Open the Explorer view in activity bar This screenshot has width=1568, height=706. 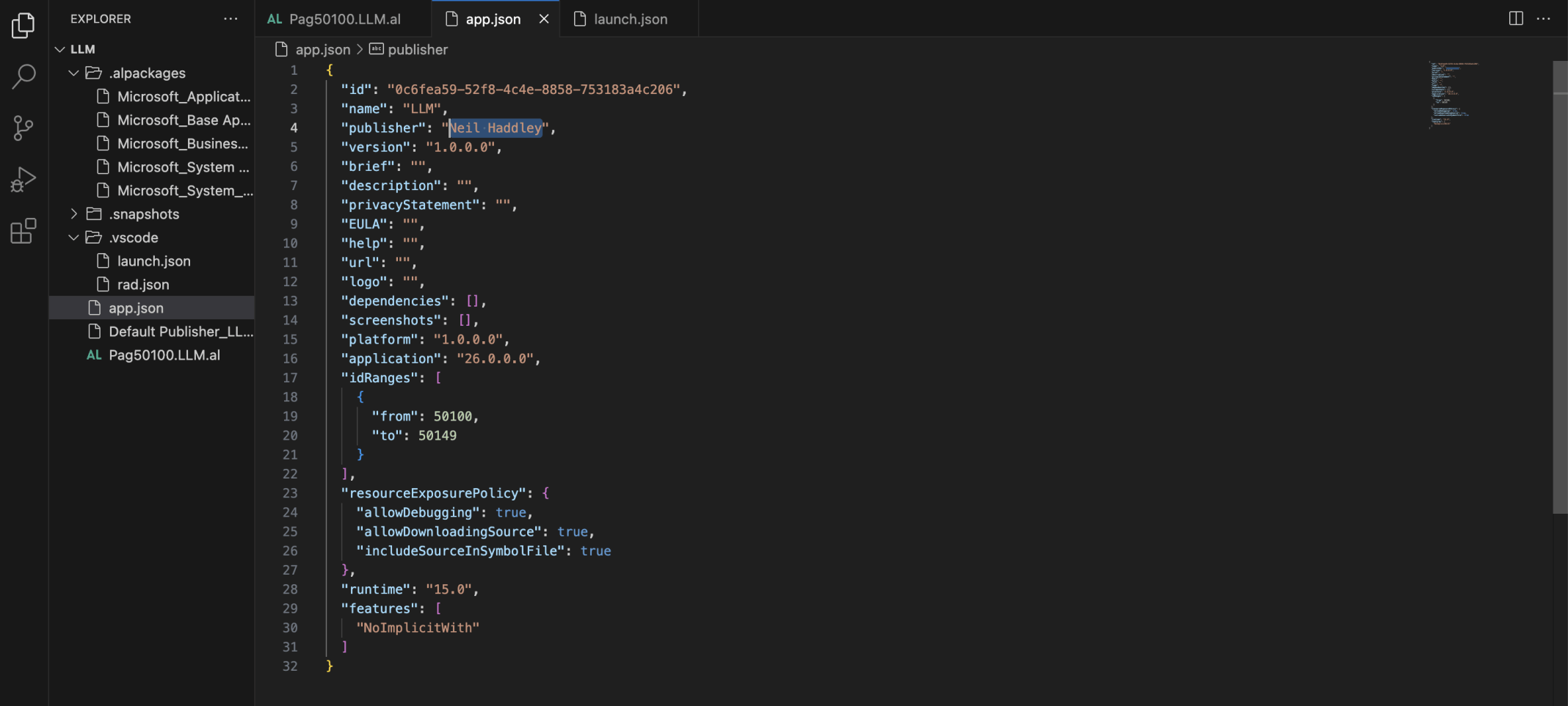coord(23,26)
